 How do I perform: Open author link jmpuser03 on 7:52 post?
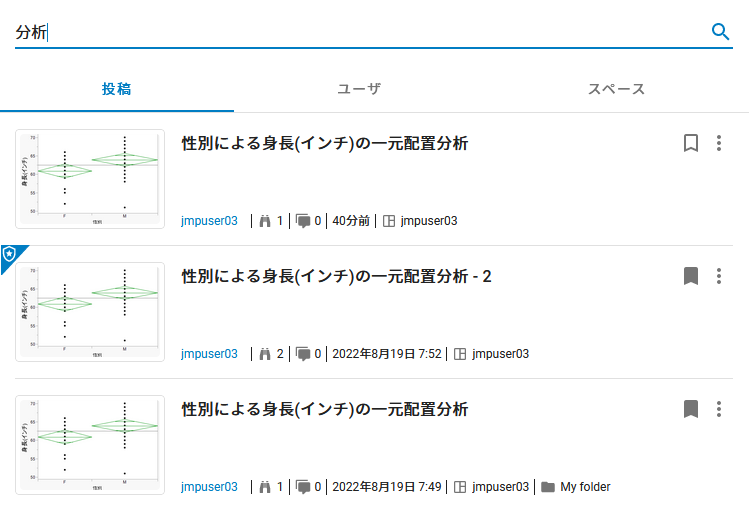pyautogui.click(x=209, y=354)
